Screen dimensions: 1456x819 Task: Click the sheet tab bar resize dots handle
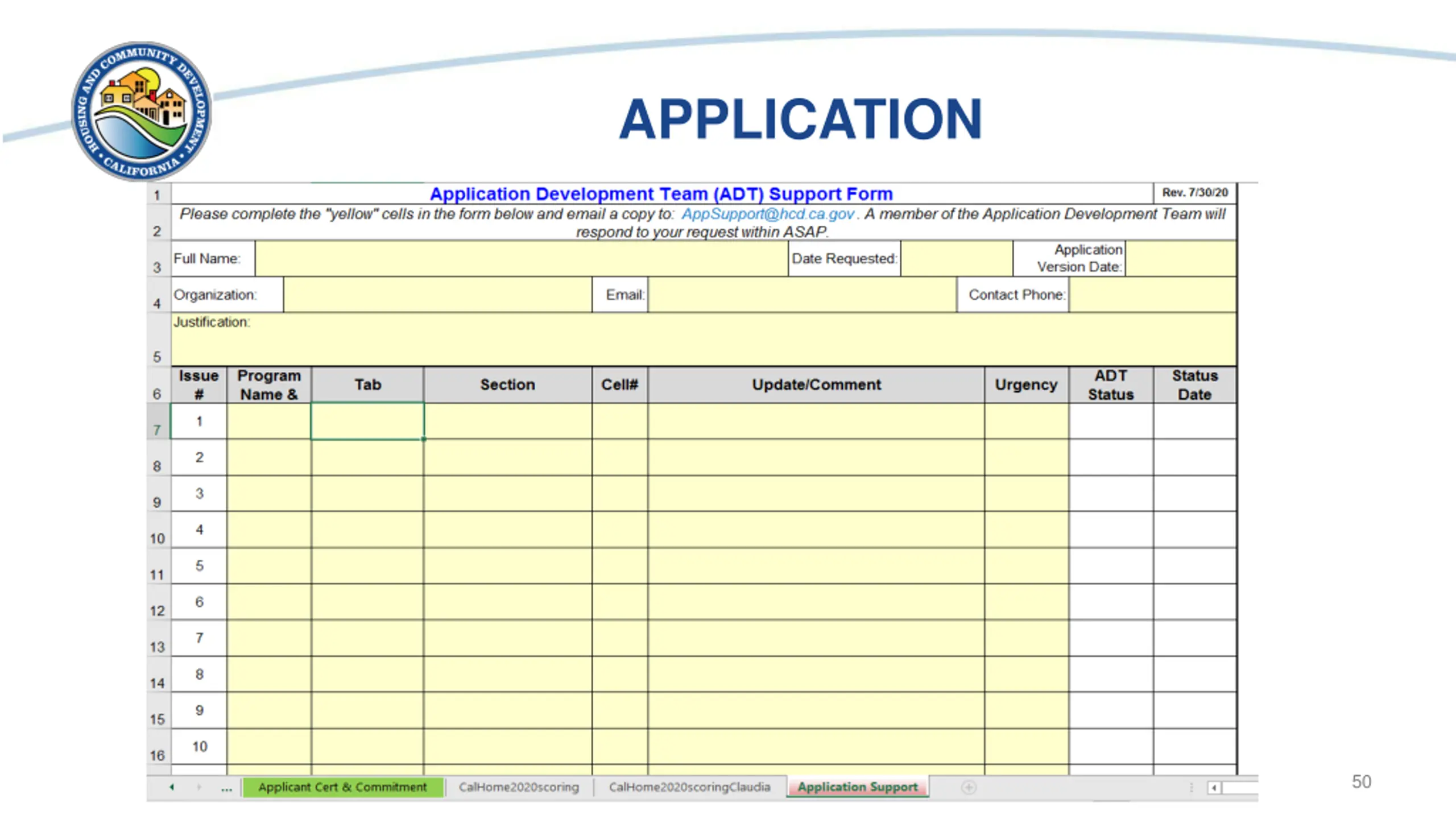[1191, 788]
